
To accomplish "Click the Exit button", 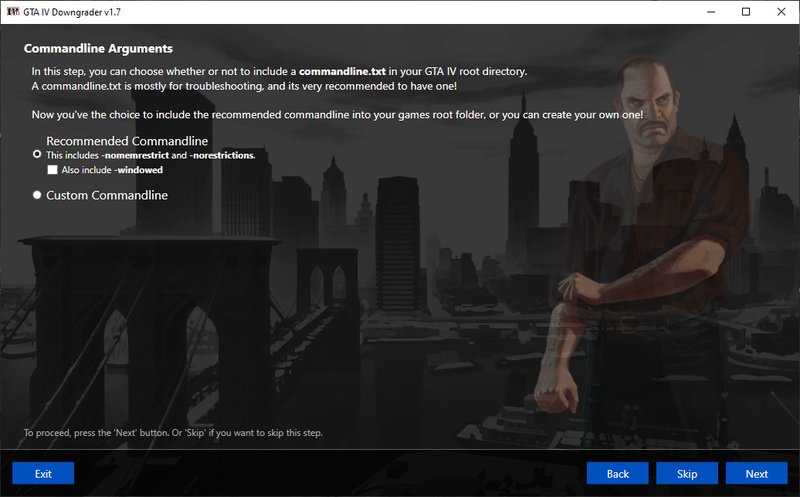I will coord(43,474).
